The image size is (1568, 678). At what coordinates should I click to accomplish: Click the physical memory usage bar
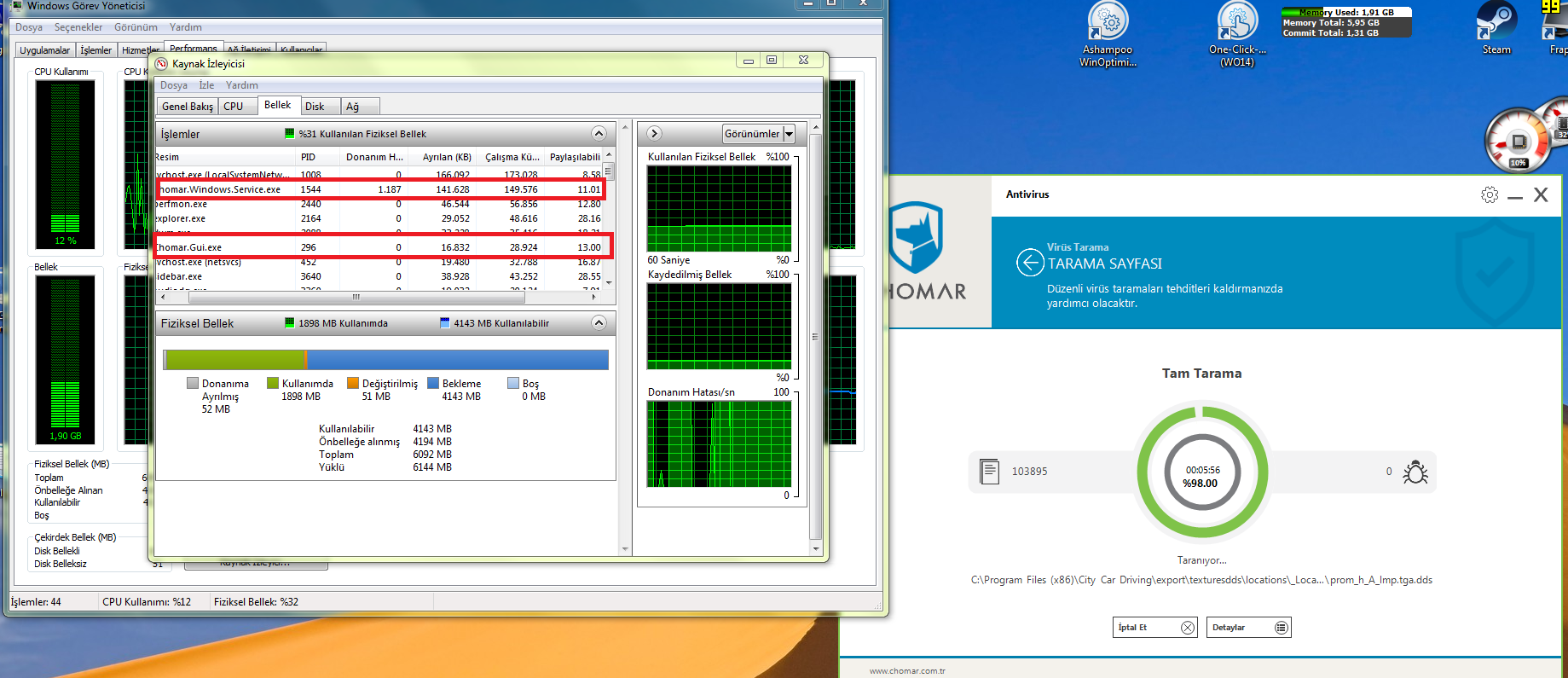(386, 359)
